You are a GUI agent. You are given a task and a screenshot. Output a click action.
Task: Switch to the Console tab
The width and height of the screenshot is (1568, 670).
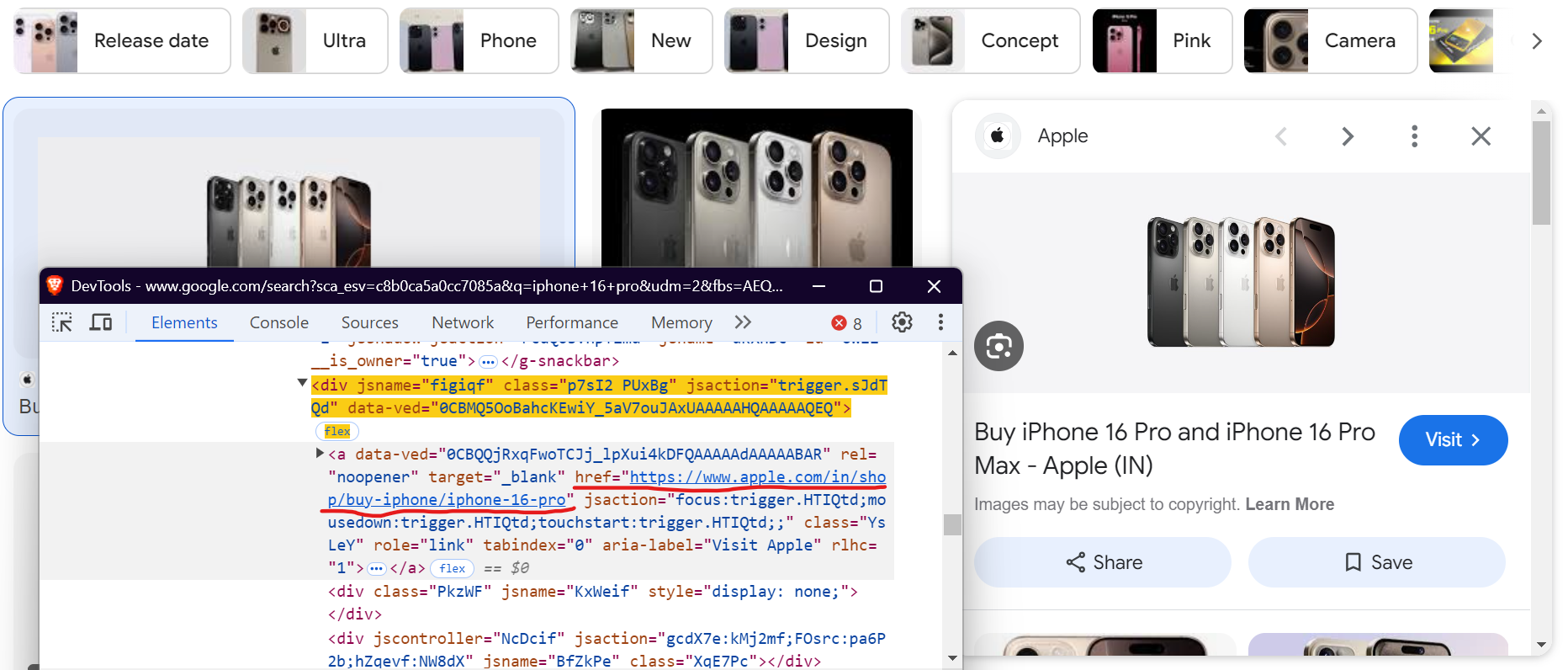pyautogui.click(x=279, y=322)
